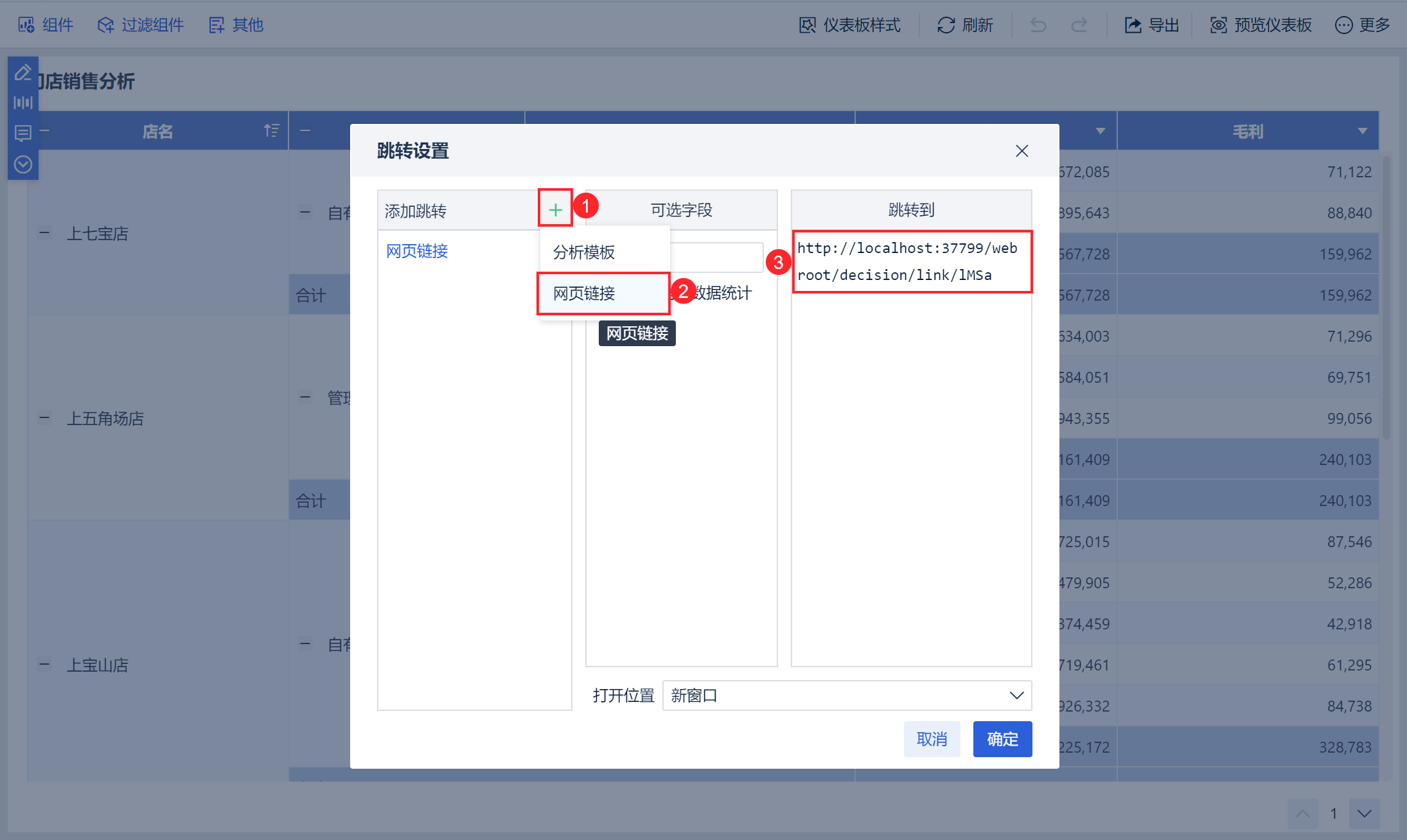
Task: Open the 导出 export button
Action: (x=1151, y=25)
